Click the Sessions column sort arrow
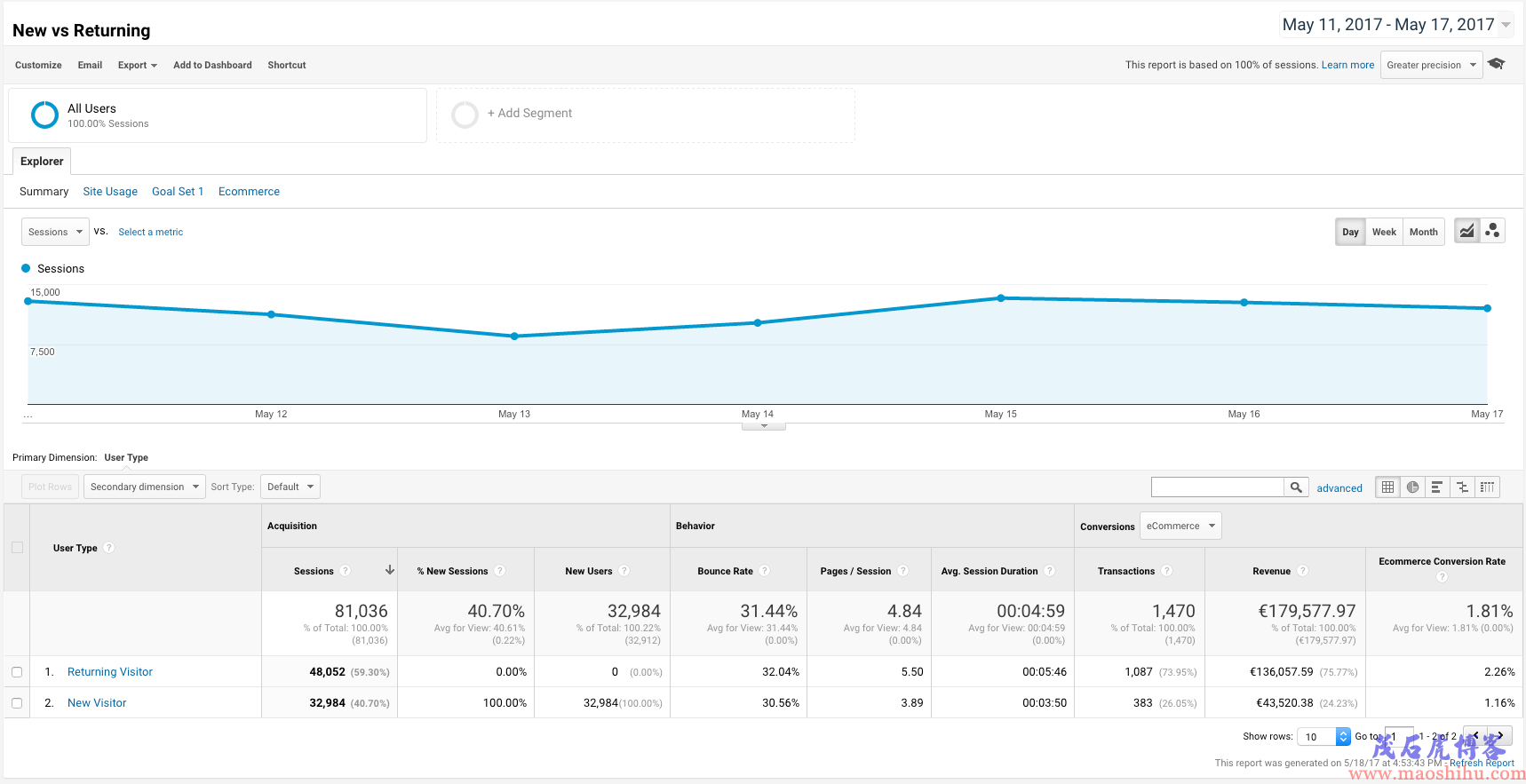Image resolution: width=1526 pixels, height=784 pixels. tap(389, 570)
